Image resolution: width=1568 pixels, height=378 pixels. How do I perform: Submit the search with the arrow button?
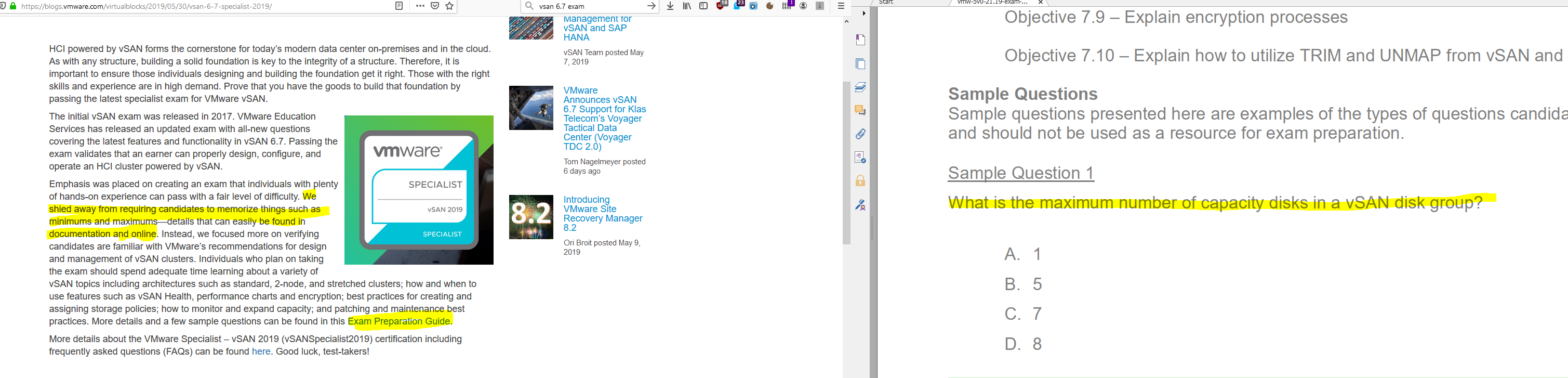(x=652, y=6)
